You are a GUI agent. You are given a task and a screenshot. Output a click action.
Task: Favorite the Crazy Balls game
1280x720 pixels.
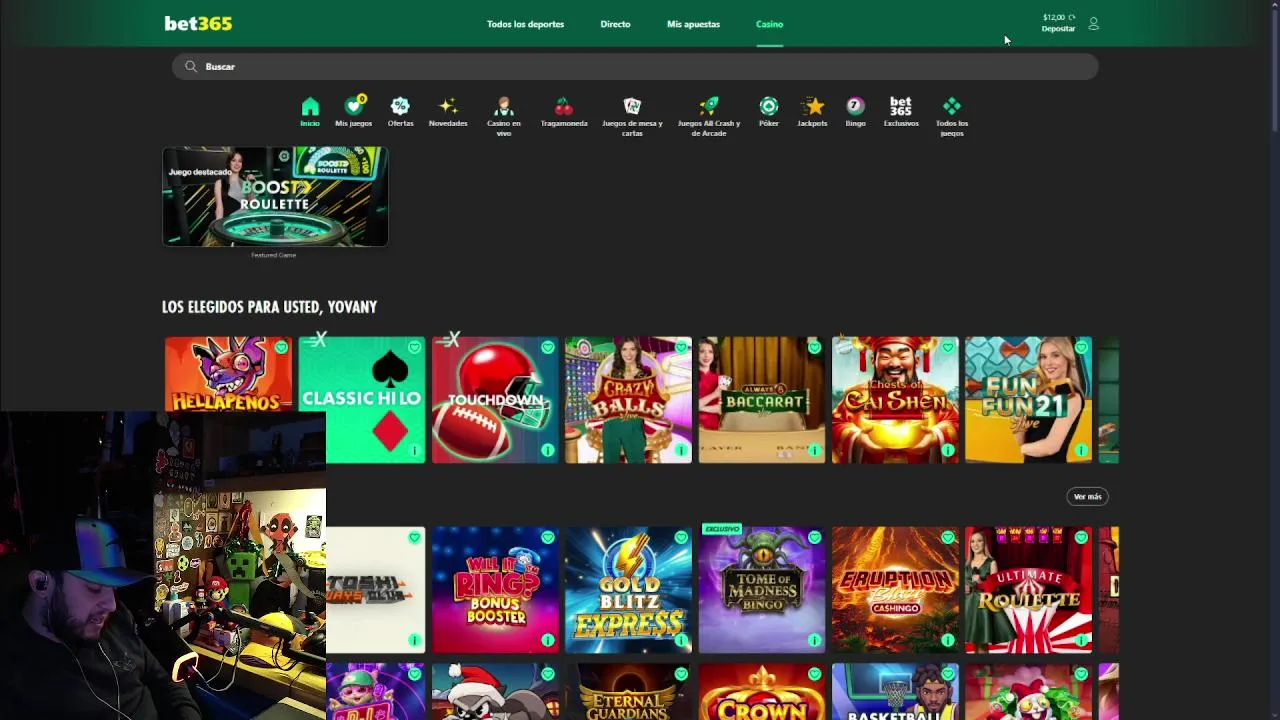[x=681, y=347]
